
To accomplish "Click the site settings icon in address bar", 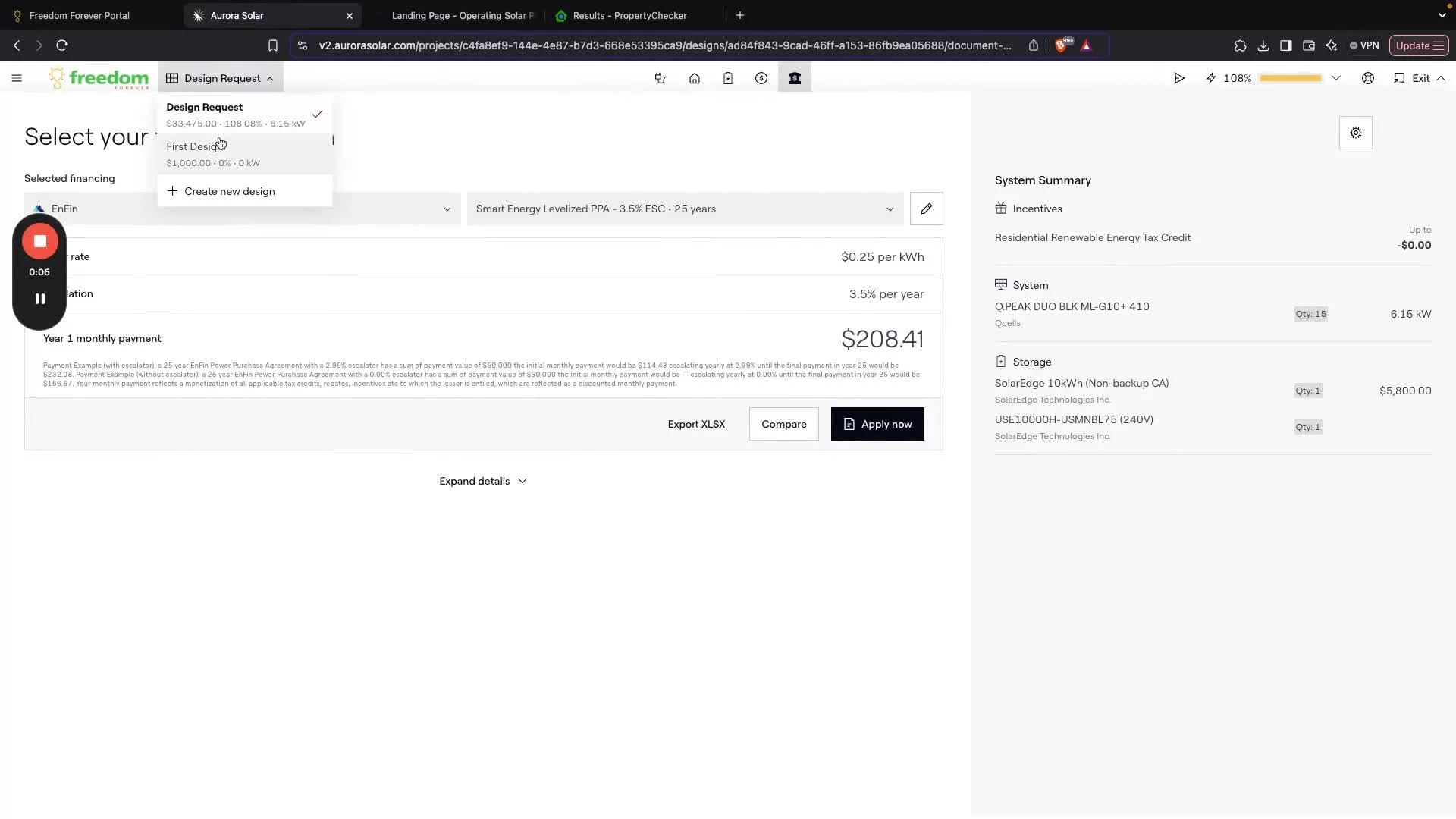I will pyautogui.click(x=303, y=45).
